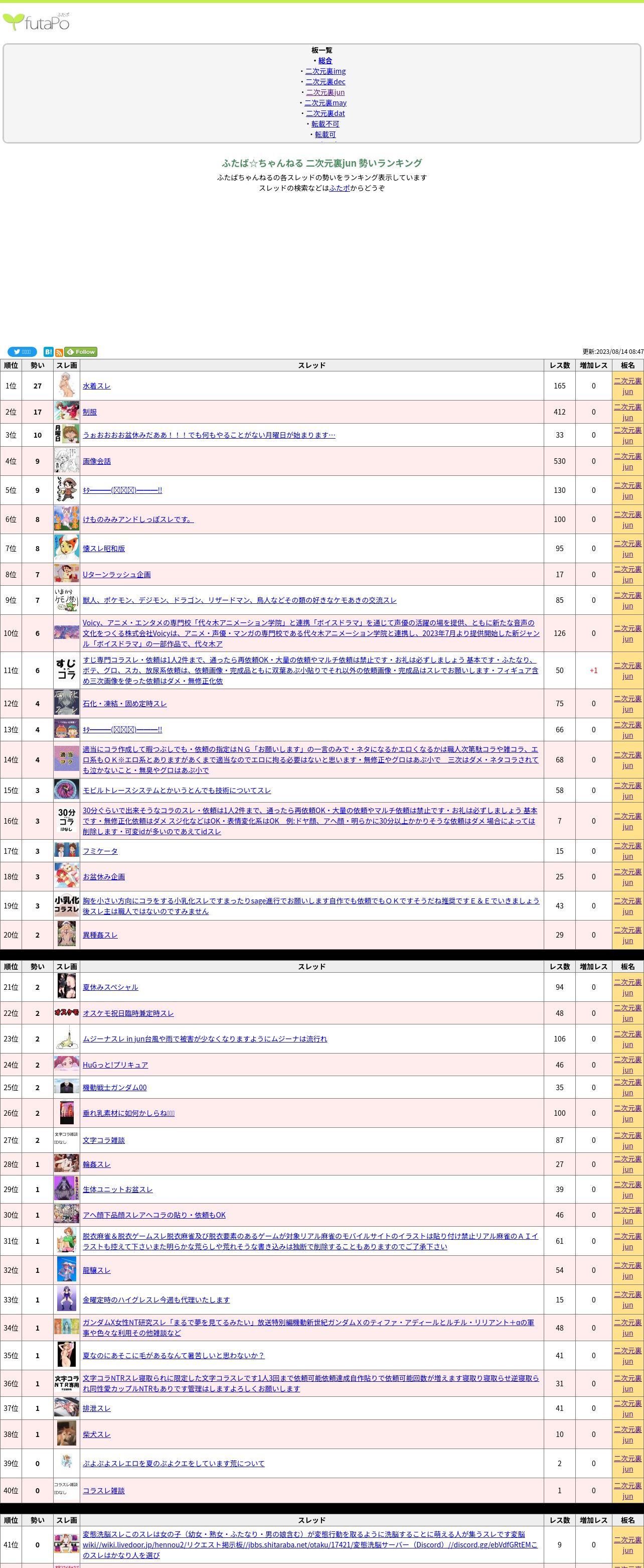Open the ふたポ search link
Screen dimensions: 644x1568
pos(340,188)
